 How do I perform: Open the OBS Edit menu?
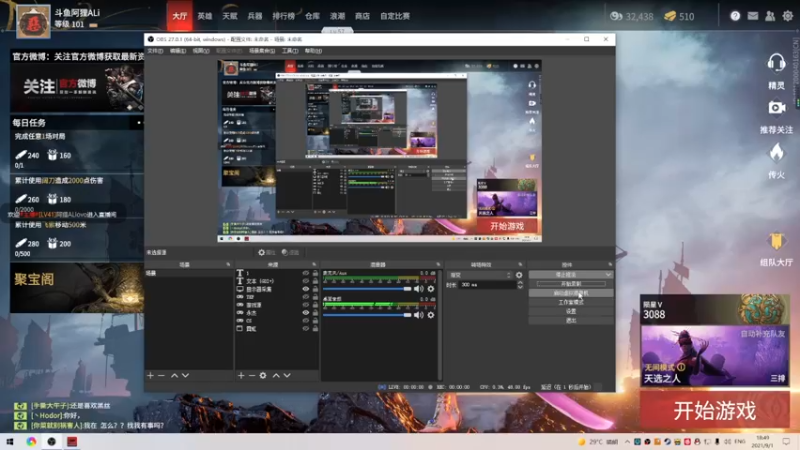[x=178, y=51]
